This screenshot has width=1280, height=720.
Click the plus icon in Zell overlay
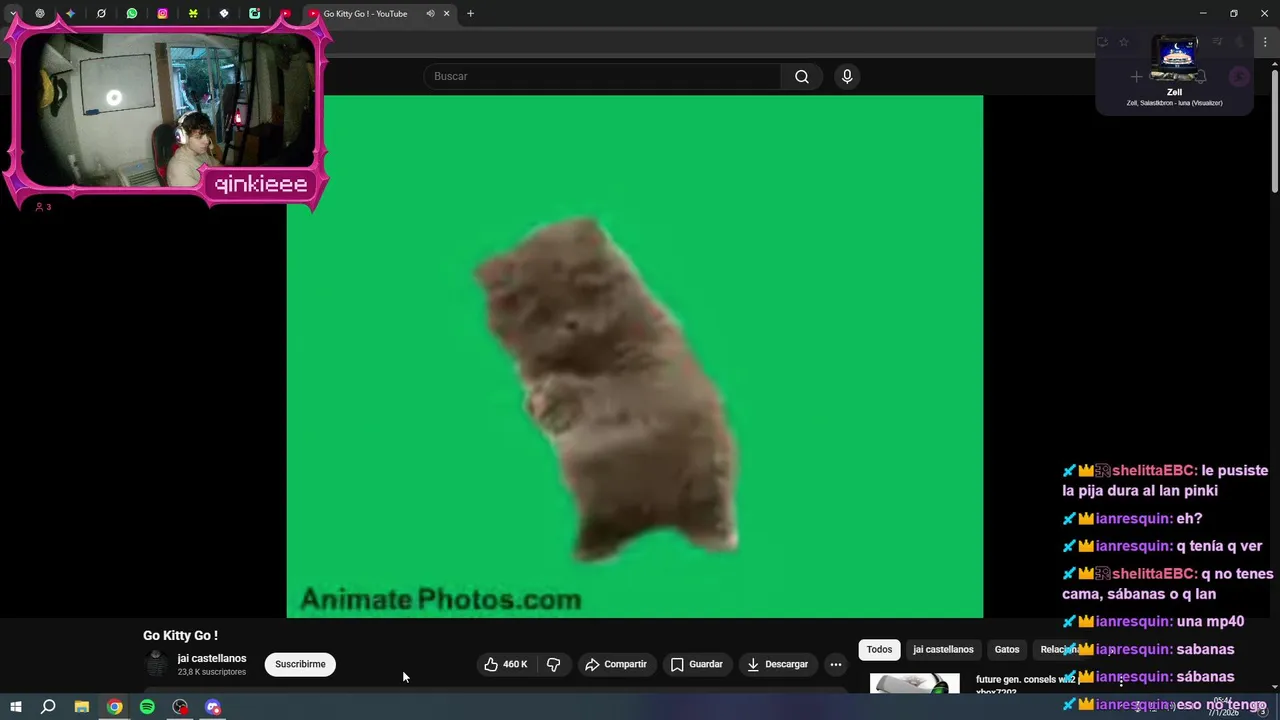1136,77
